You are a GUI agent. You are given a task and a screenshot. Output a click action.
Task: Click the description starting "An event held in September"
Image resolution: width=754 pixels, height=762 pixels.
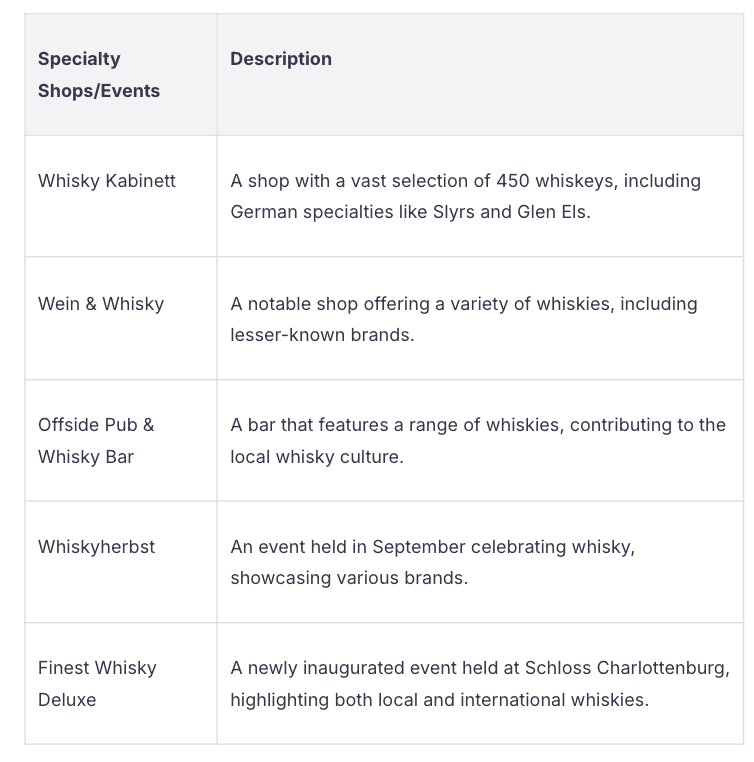[432, 562]
